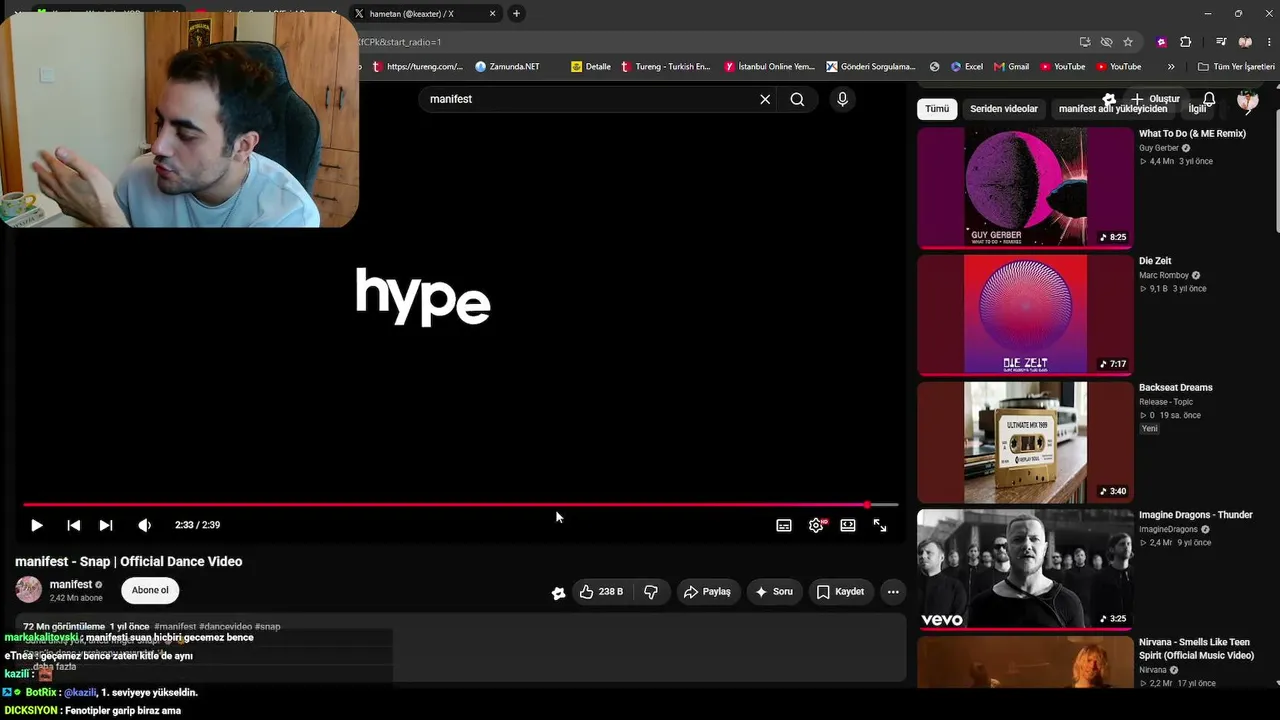
Task: Open the Gmail bookmark
Action: pyautogui.click(x=1011, y=67)
